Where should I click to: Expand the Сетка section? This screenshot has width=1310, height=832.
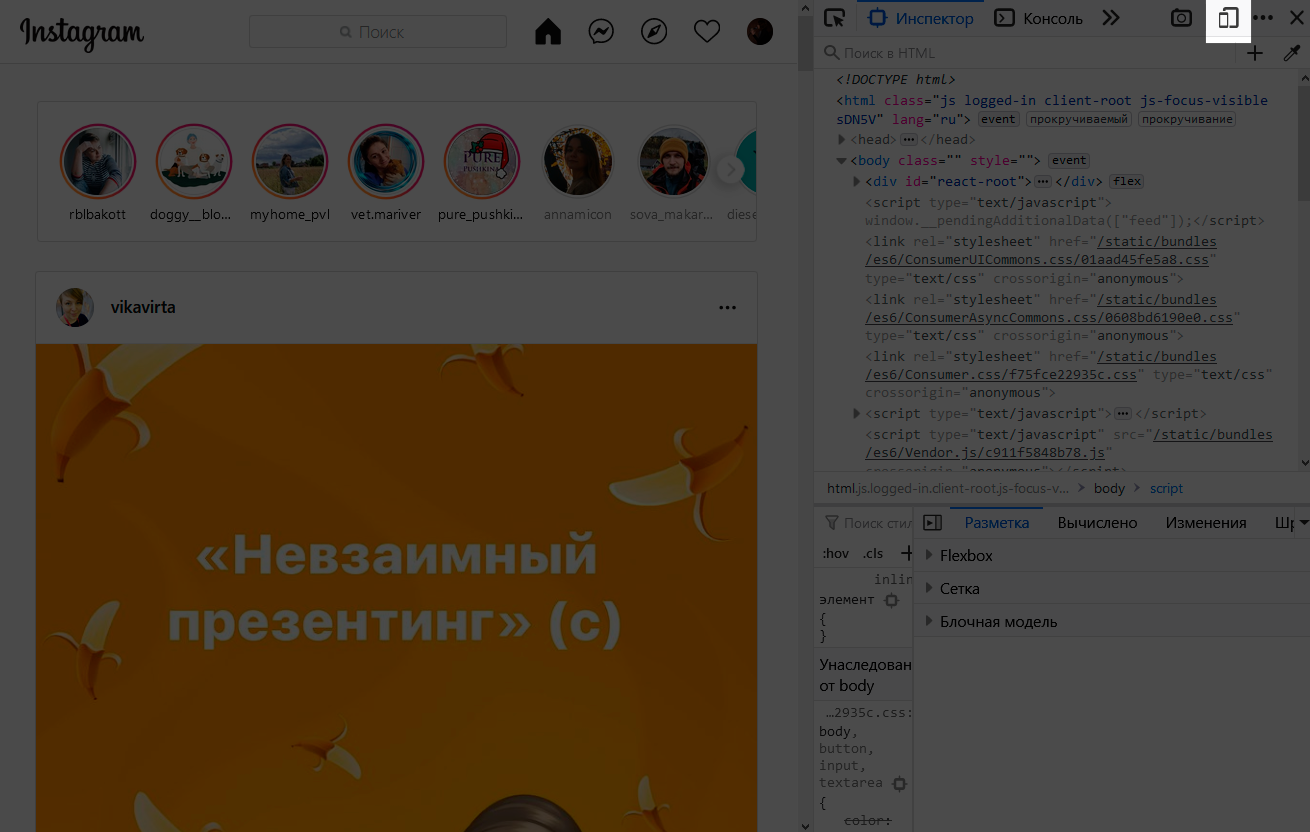(929, 589)
